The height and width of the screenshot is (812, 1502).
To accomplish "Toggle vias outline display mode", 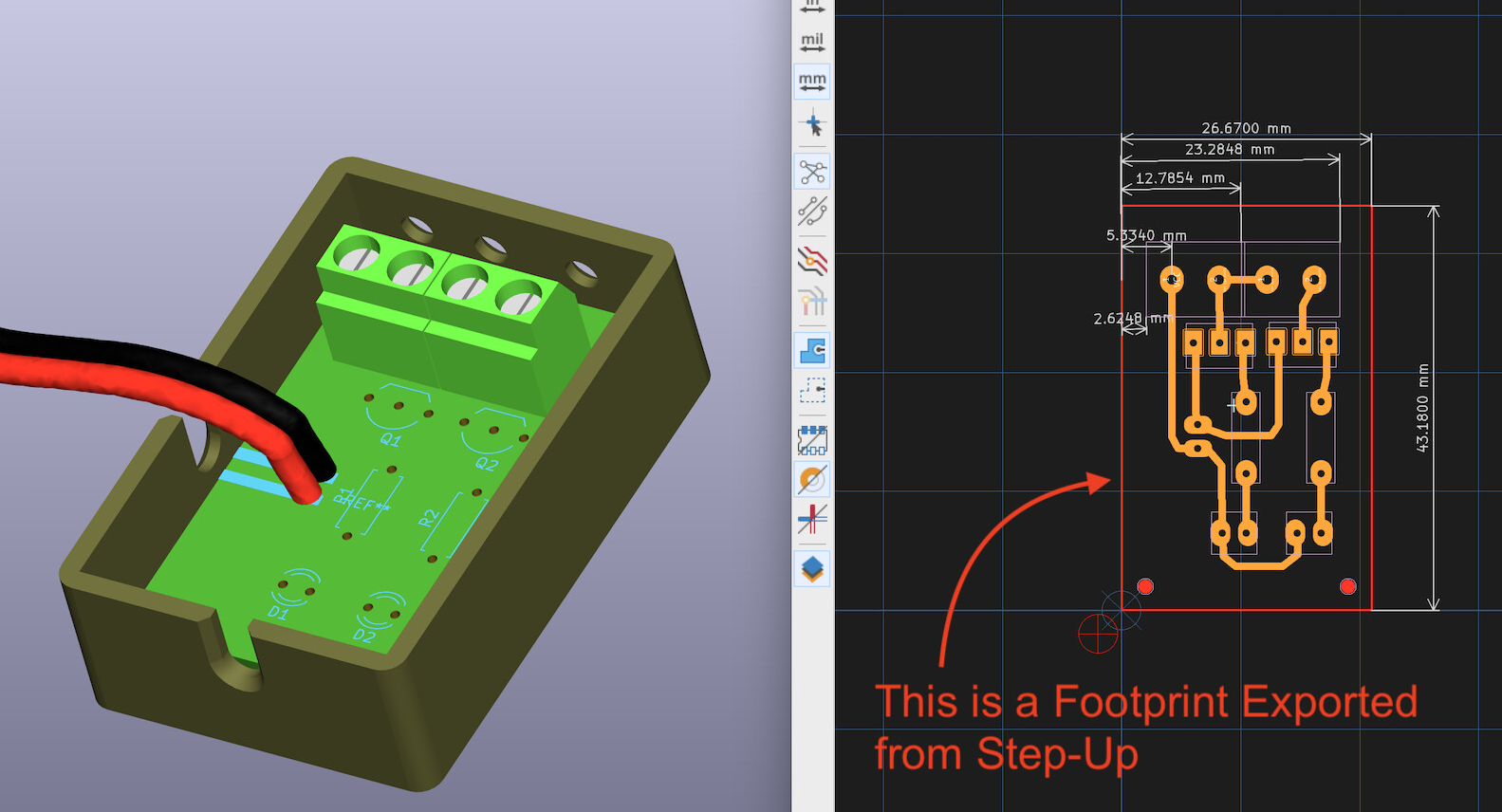I will [812, 480].
